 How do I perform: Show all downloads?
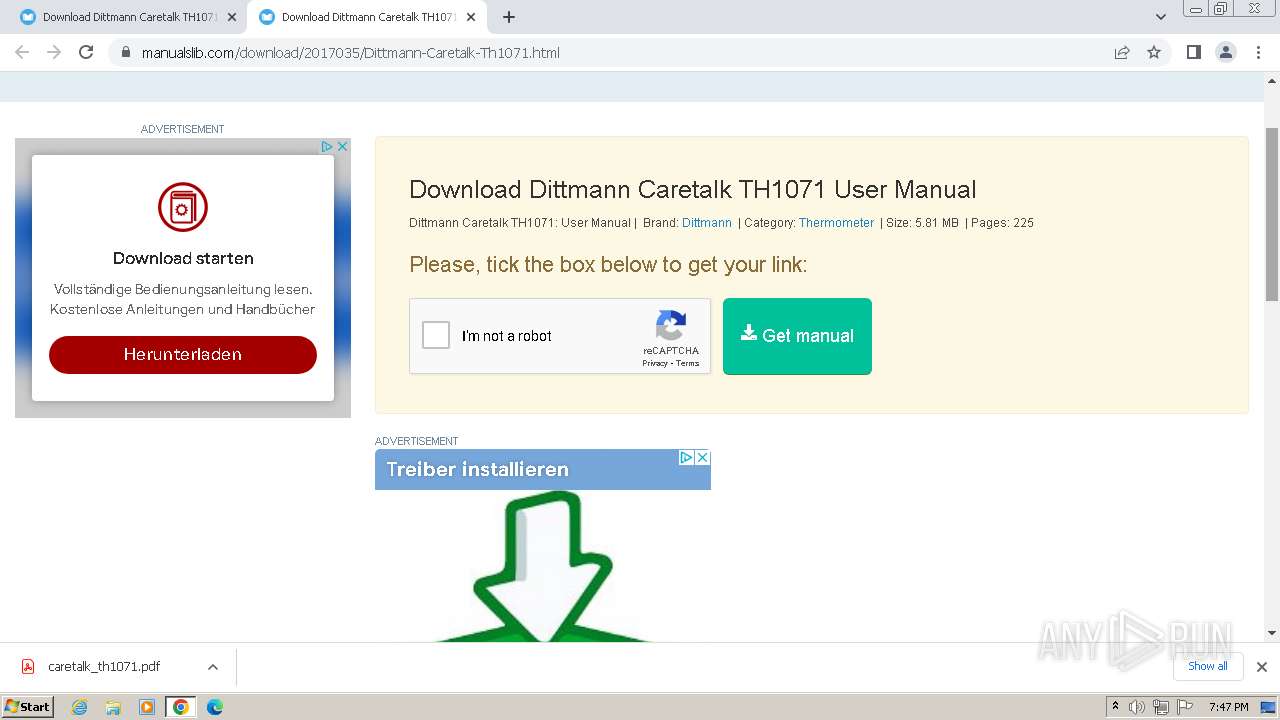click(x=1208, y=666)
